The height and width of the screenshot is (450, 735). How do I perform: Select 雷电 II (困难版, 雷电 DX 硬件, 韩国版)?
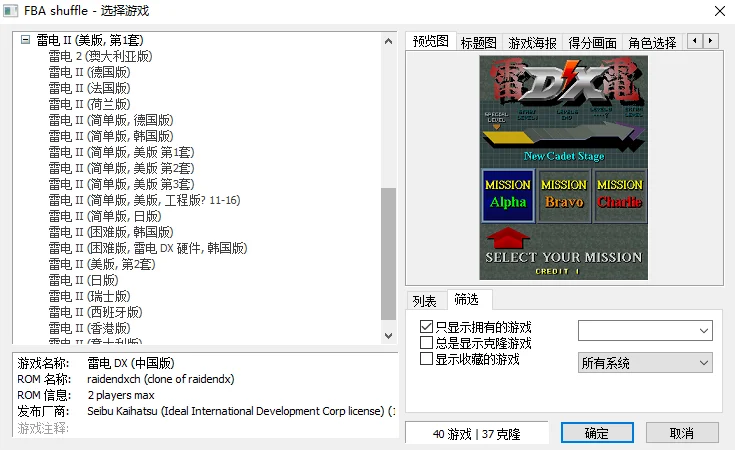(148, 248)
